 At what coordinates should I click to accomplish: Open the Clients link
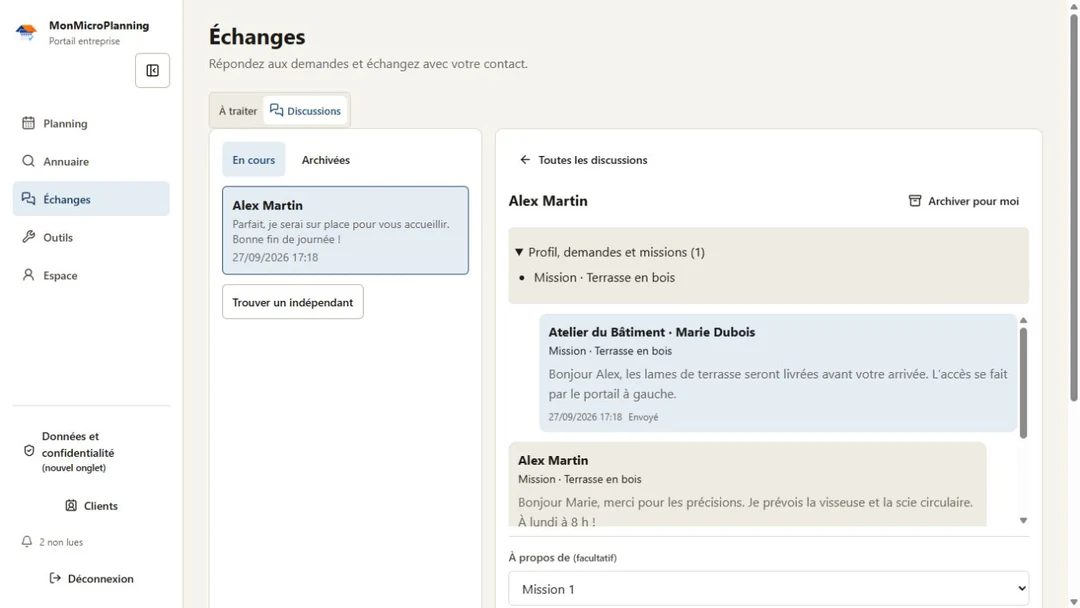coord(91,505)
